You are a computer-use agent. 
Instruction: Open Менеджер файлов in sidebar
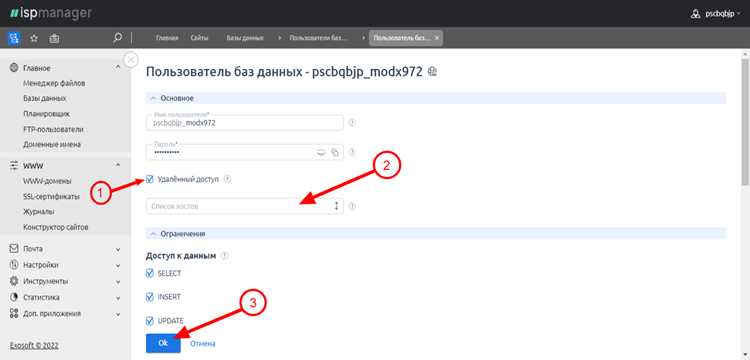(x=54, y=83)
